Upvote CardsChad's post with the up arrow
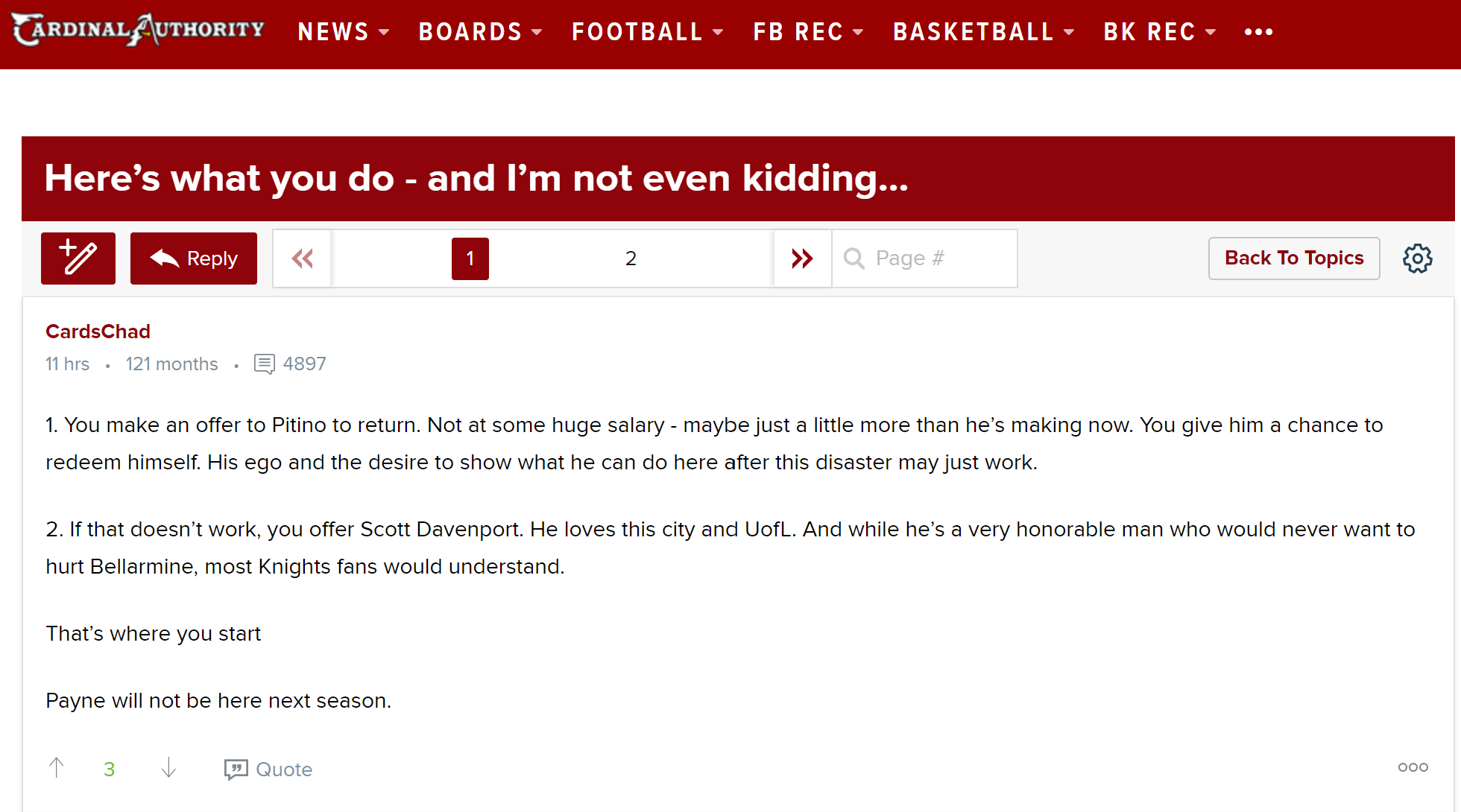 [56, 767]
